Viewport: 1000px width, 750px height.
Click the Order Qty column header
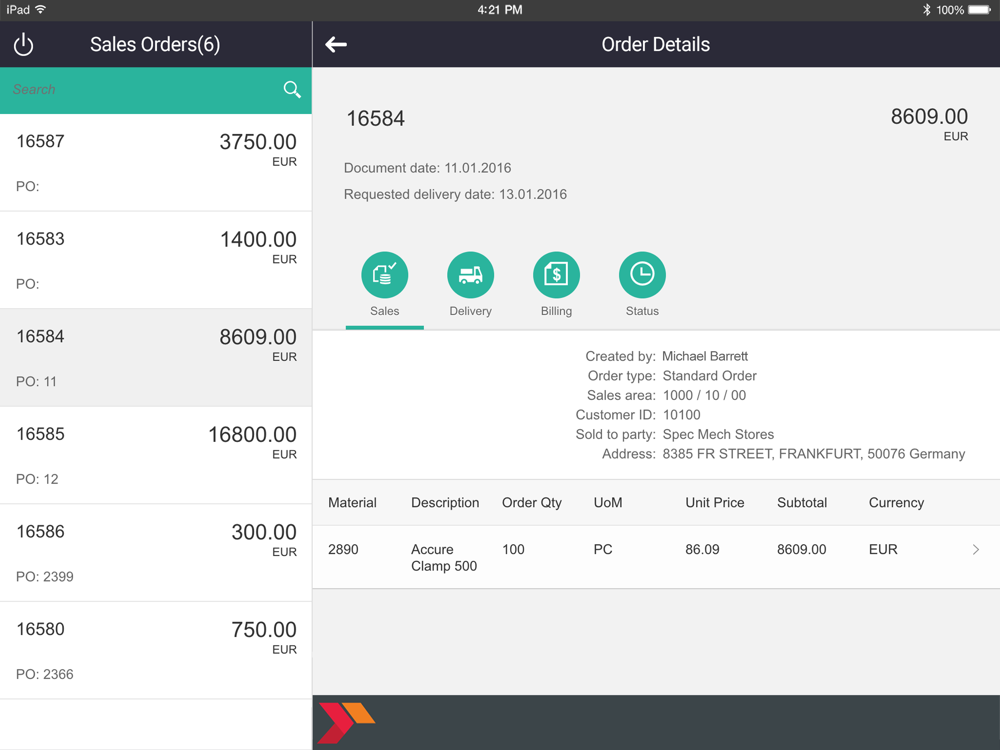pos(532,503)
